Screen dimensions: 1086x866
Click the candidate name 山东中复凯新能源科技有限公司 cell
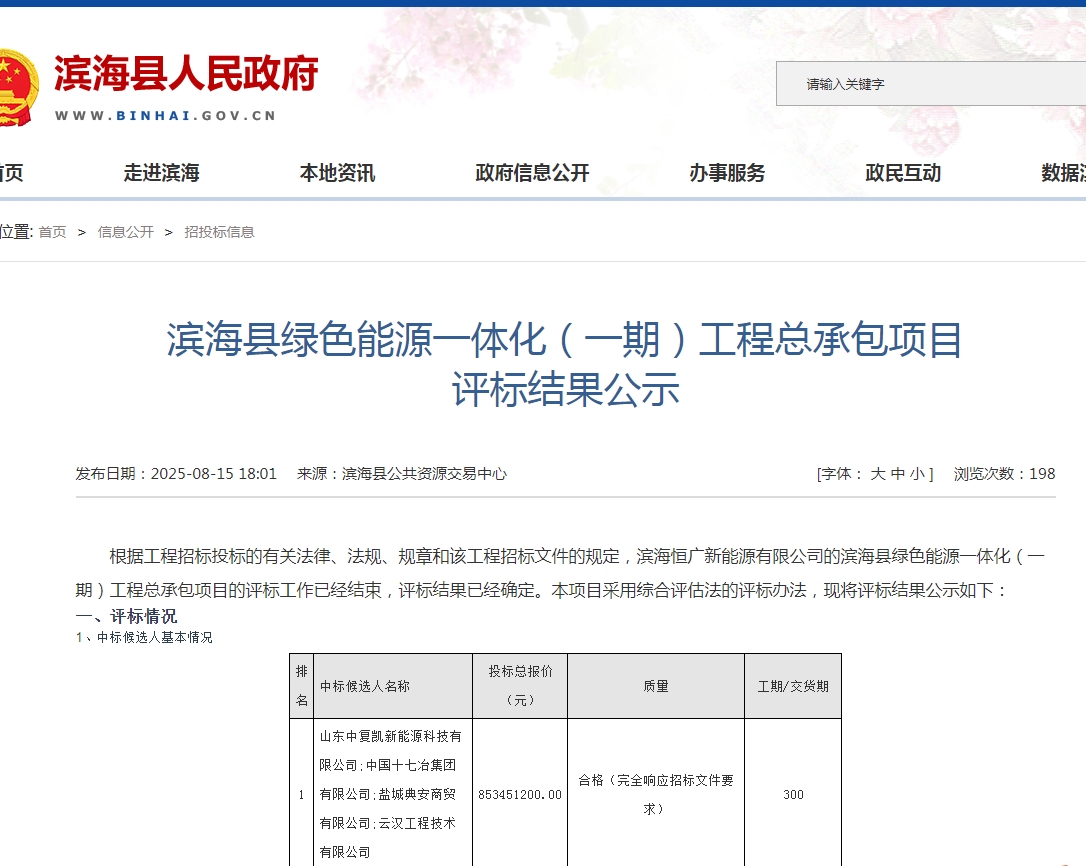coord(391,794)
